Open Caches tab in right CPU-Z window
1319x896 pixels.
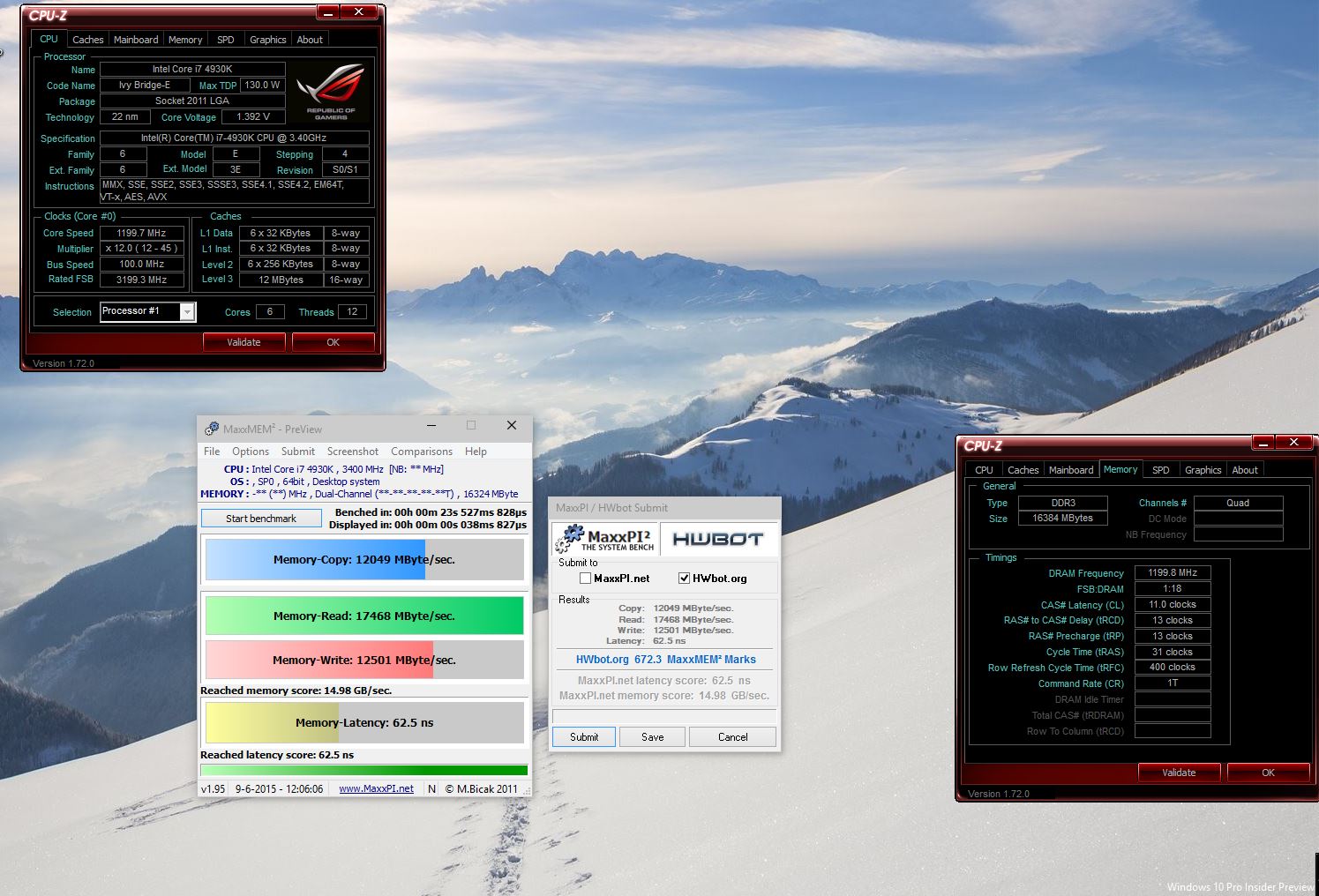1023,470
